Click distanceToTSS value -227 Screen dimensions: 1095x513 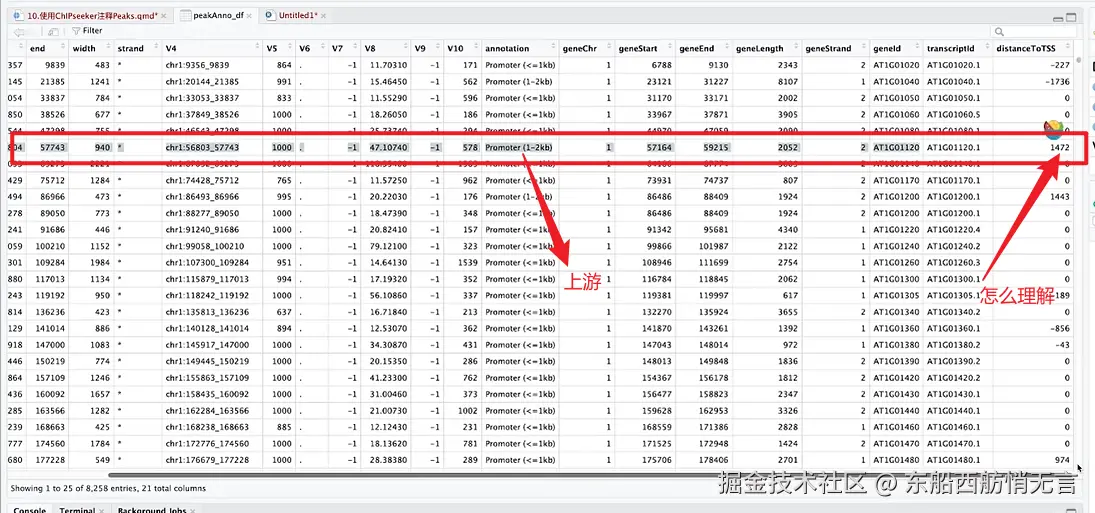(1060, 65)
